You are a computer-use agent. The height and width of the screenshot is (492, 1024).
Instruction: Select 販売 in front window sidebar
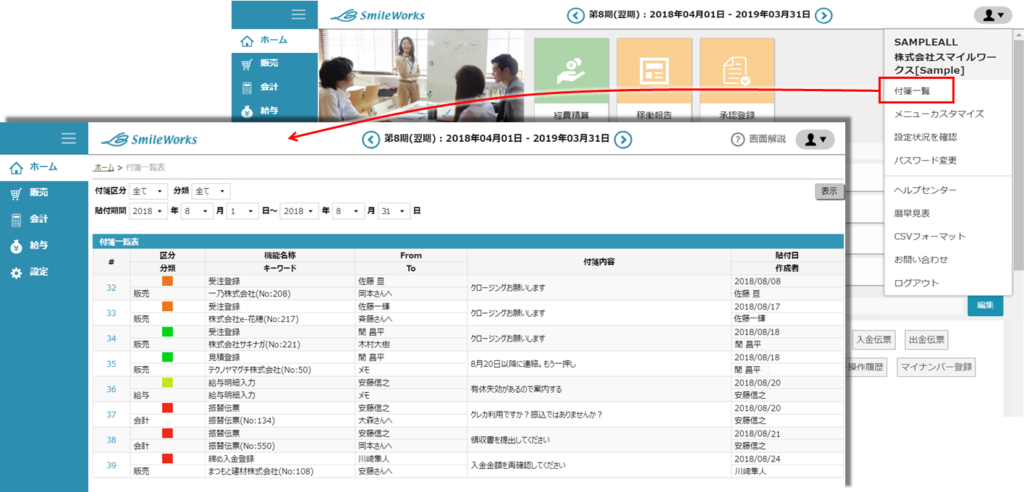point(44,193)
